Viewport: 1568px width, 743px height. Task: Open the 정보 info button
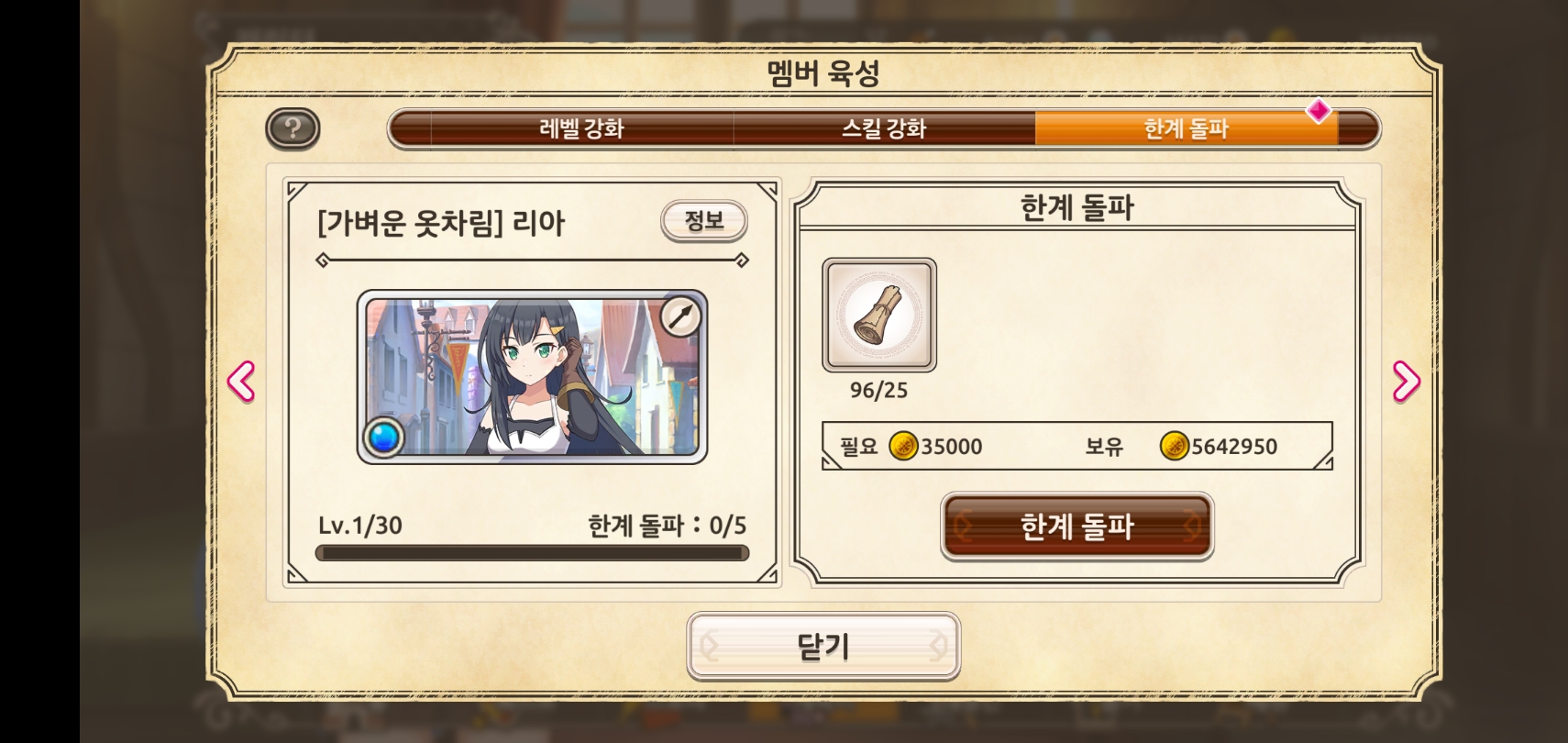coord(704,221)
